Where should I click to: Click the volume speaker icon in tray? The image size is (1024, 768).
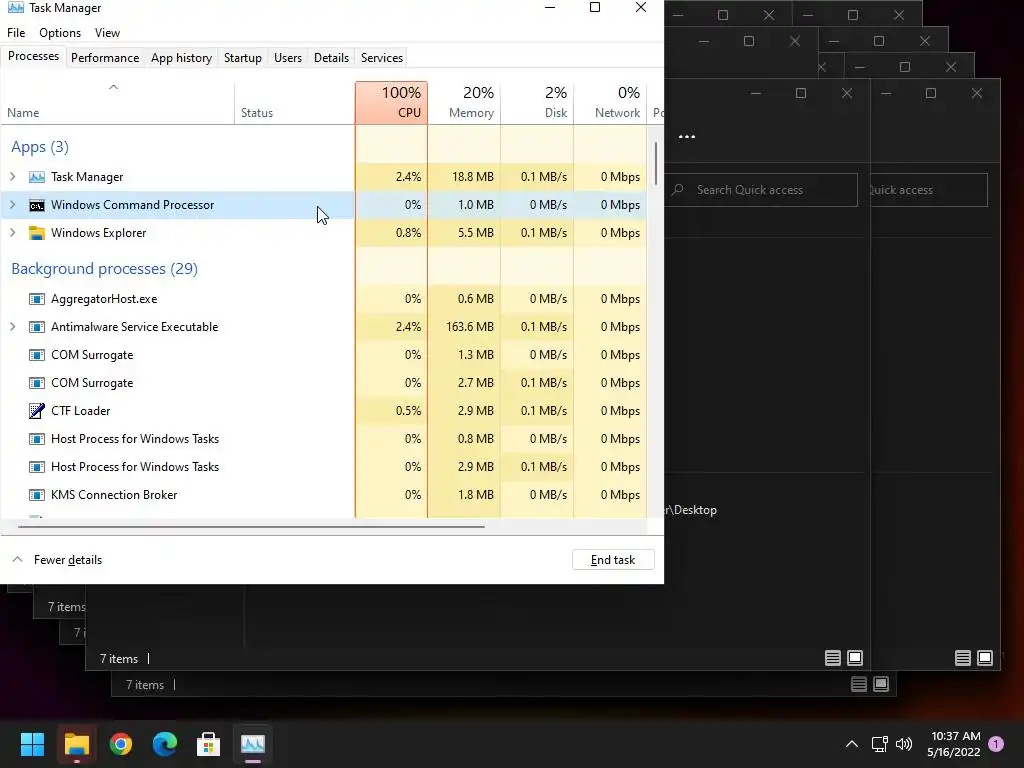(904, 744)
